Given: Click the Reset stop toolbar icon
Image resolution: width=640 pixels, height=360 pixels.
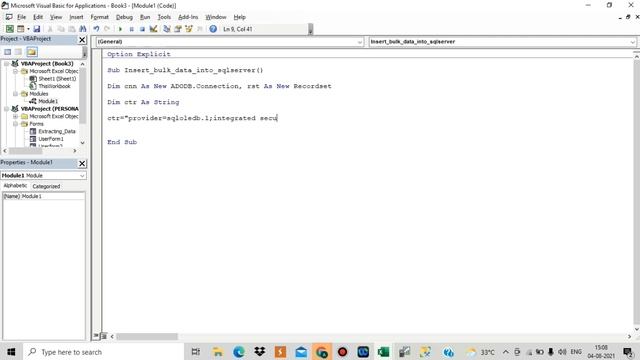Looking at the screenshot, I should click(142, 29).
